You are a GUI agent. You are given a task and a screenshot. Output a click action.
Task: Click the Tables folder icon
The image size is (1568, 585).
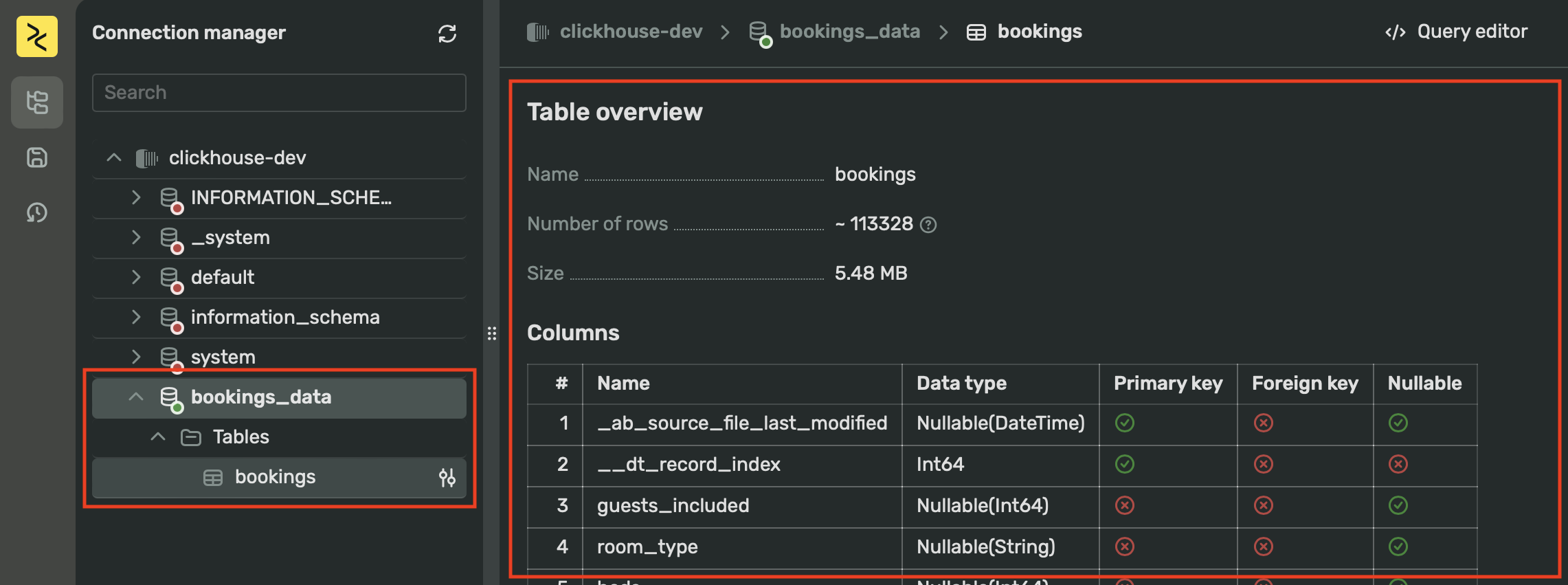[x=190, y=437]
